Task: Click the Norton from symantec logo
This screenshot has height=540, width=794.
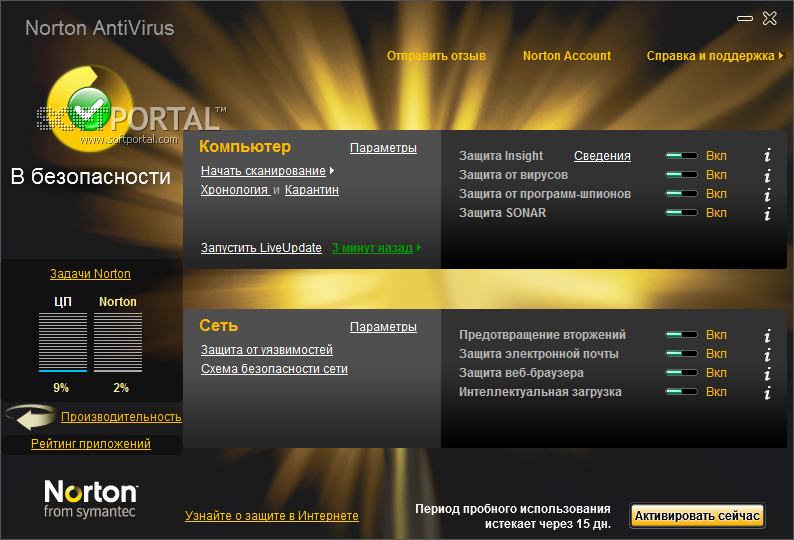Action: (x=91, y=499)
